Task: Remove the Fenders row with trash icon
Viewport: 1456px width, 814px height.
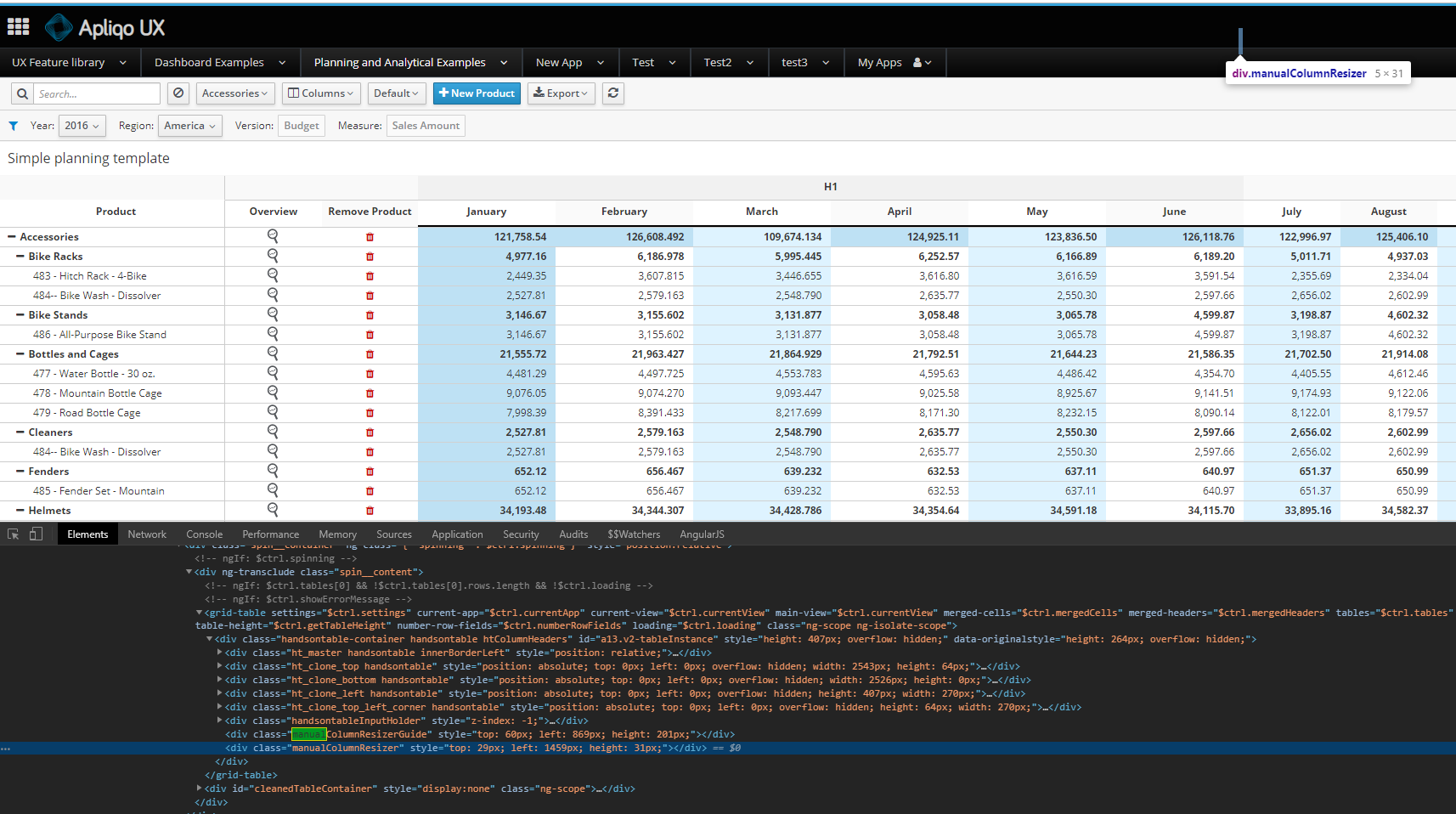Action: tap(370, 472)
